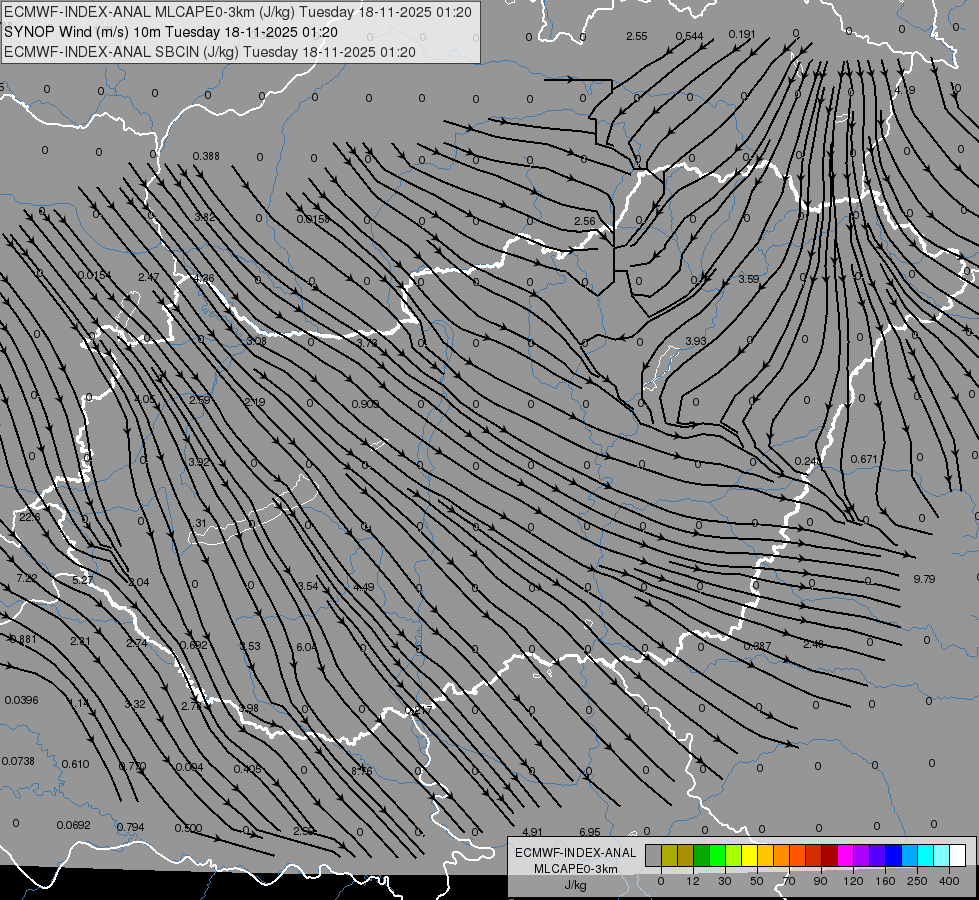Screen dimensions: 979x900
Task: Click the data value 4.91
Action: click(532, 832)
